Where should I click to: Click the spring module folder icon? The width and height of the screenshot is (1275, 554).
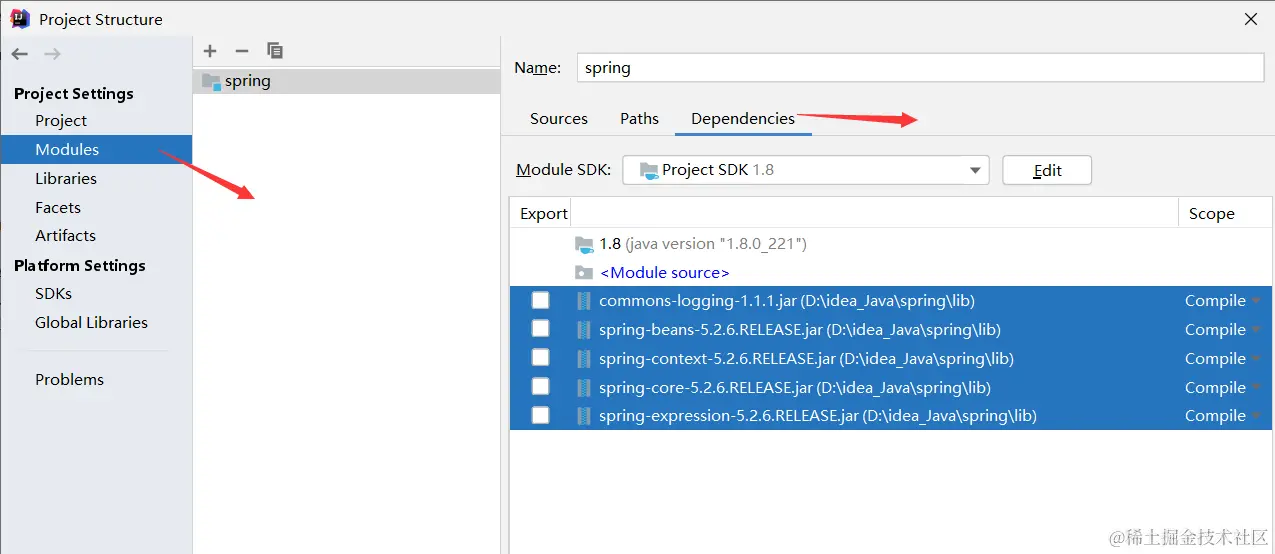(211, 81)
